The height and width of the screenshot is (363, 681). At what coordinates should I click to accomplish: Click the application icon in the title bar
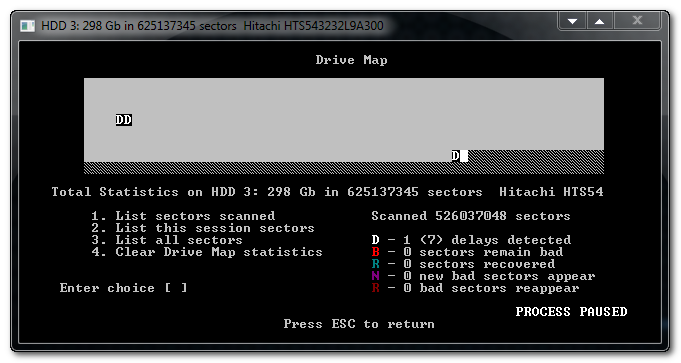tap(27, 26)
